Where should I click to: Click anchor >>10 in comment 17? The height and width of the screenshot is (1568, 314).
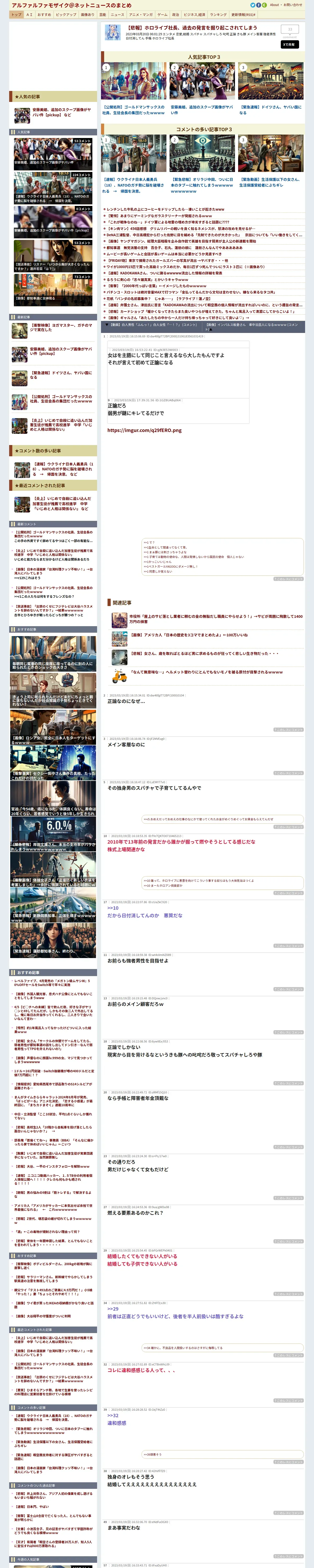click(113, 908)
